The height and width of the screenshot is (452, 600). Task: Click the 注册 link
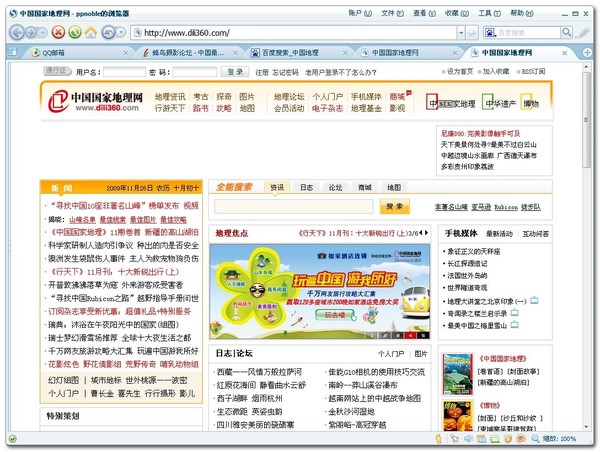[x=262, y=72]
